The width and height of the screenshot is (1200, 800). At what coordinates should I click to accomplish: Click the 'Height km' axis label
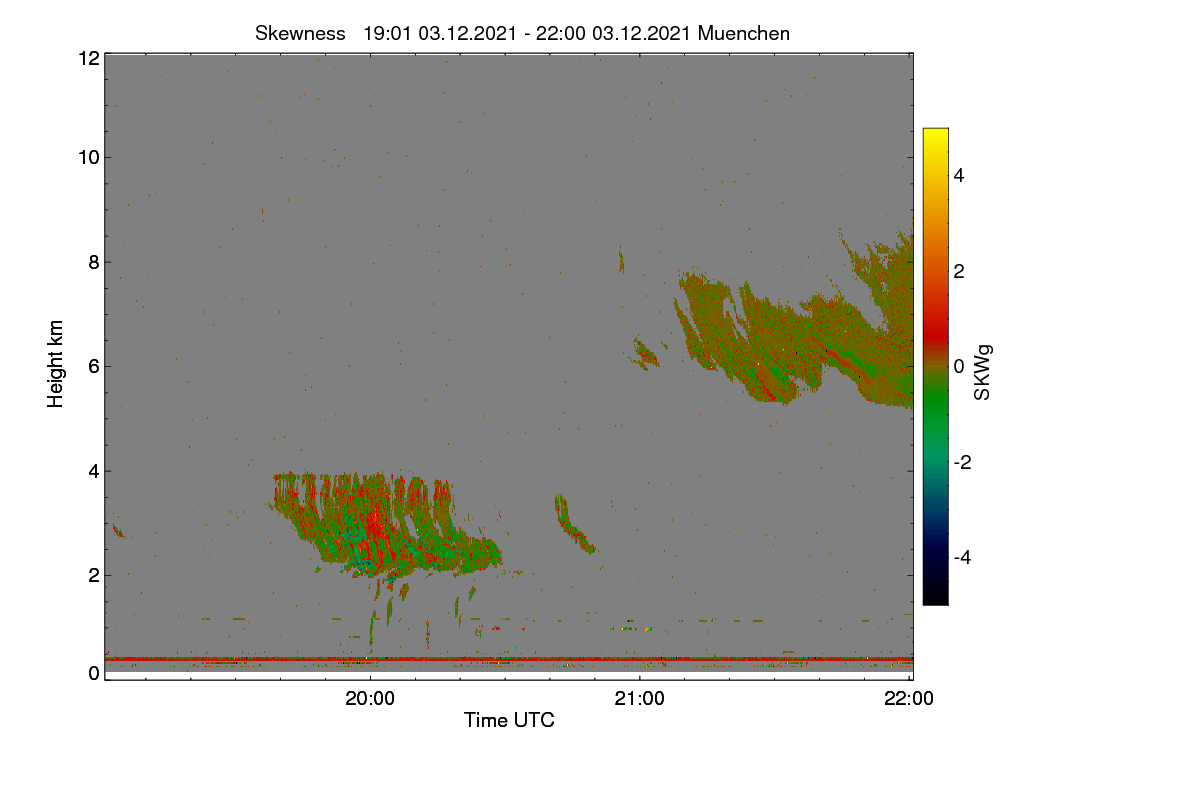coord(56,364)
